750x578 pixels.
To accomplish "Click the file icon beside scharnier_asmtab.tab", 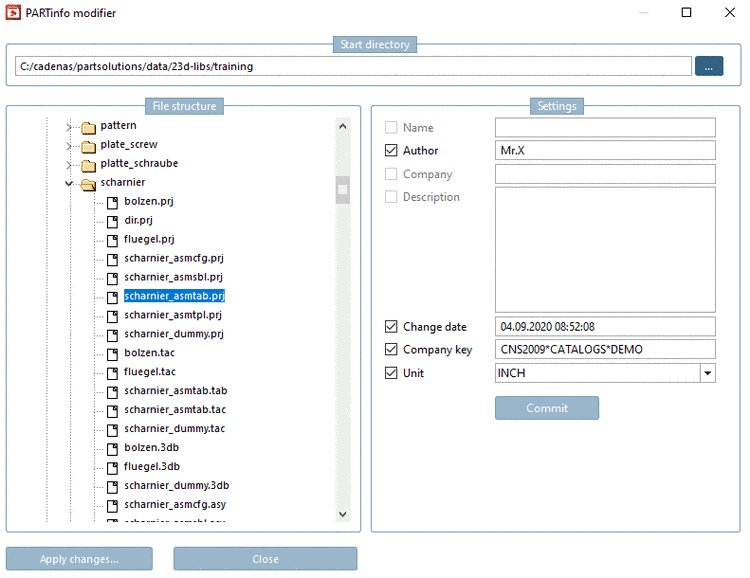I will (x=112, y=392).
